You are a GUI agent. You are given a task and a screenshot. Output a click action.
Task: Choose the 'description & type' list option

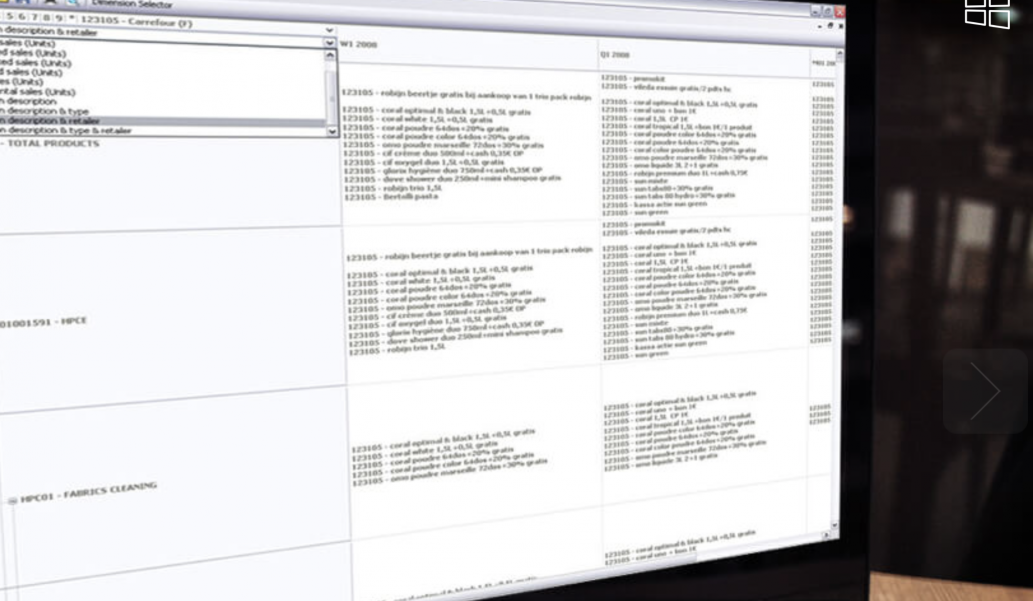coord(44,111)
